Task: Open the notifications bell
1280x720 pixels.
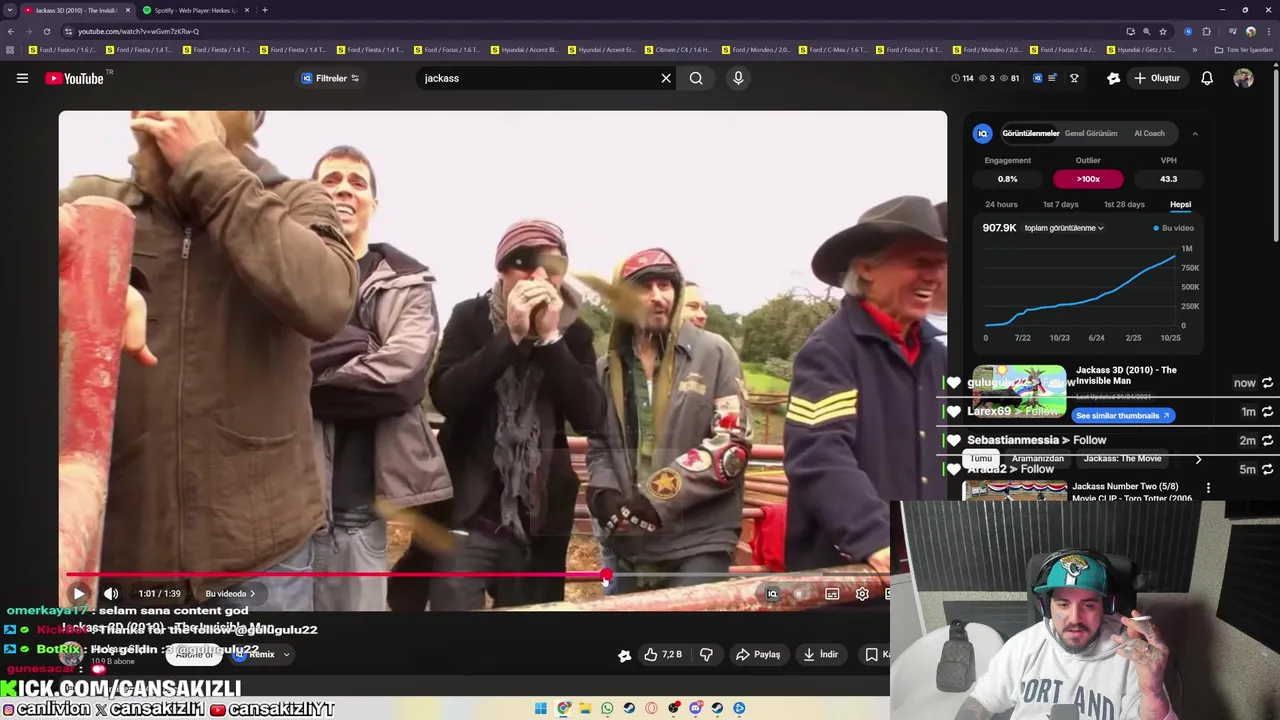Action: coord(1207,78)
